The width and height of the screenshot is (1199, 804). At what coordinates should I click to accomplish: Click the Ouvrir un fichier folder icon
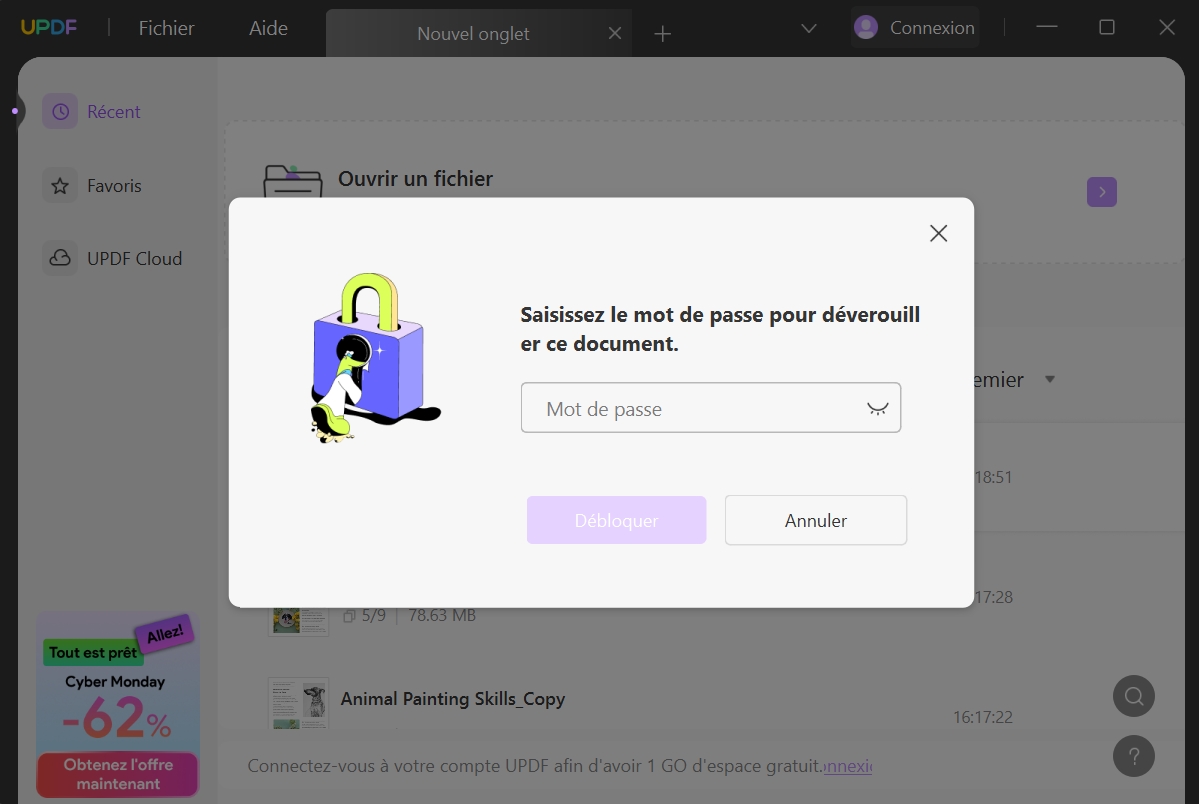click(291, 178)
